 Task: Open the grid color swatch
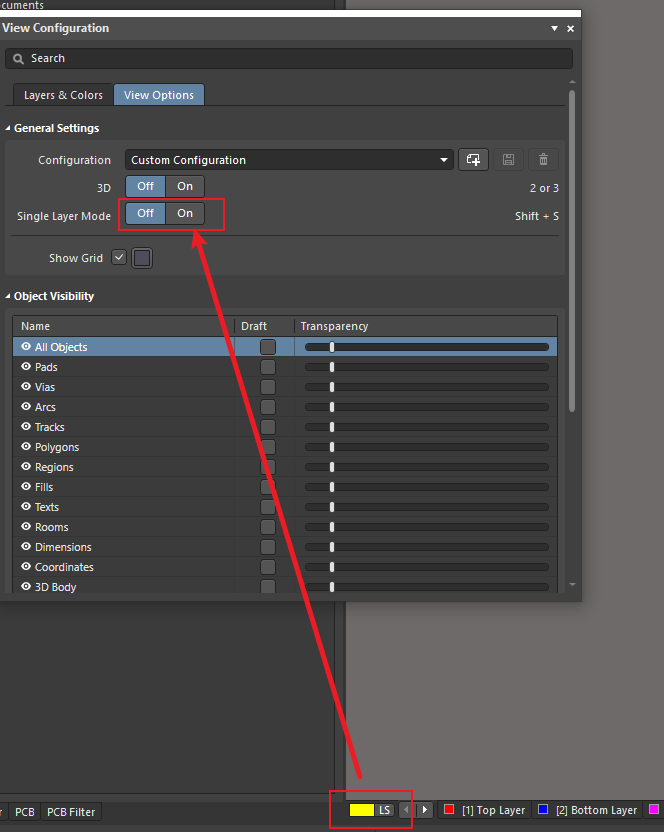click(x=142, y=258)
